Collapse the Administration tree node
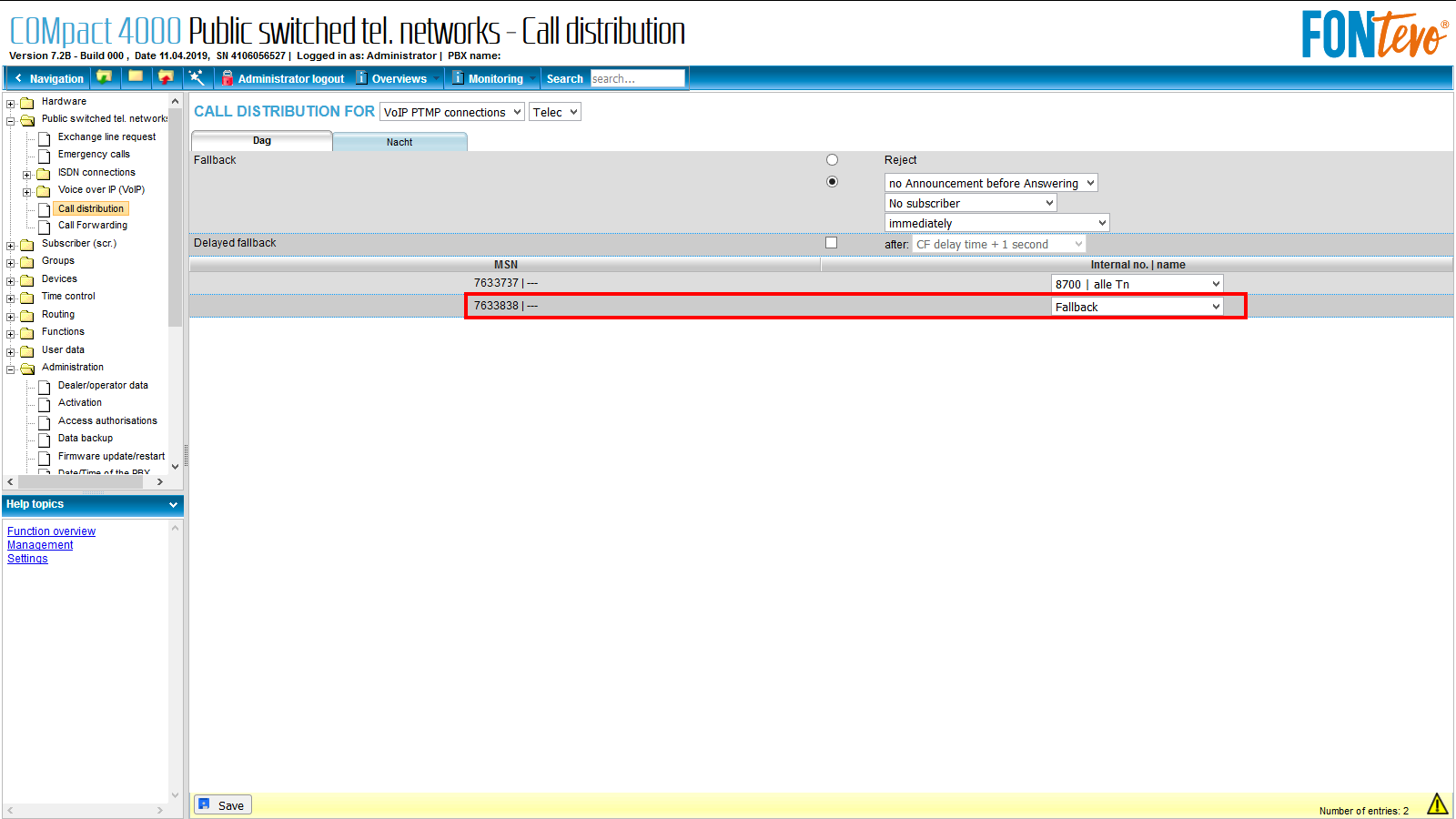Screen dimensions: 1456x819 [x=11, y=369]
